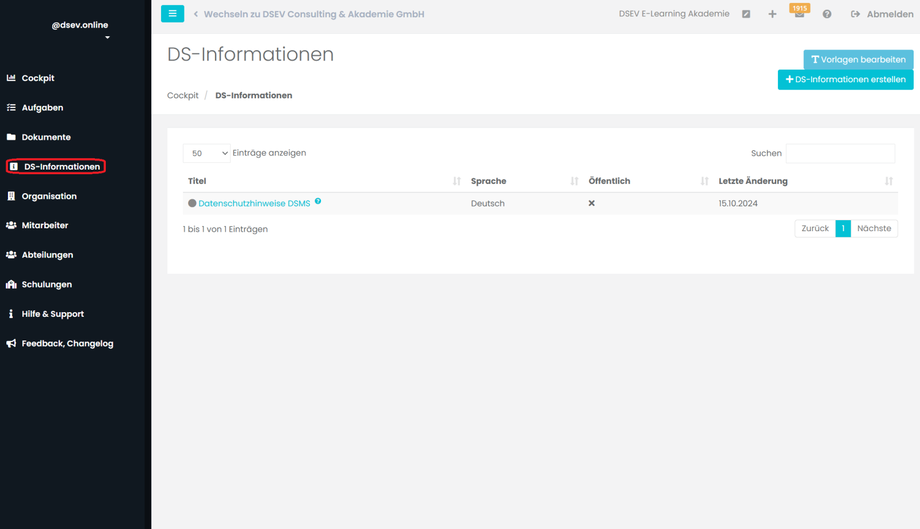Click Abmelden to log out
920x529 pixels.
[882, 14]
